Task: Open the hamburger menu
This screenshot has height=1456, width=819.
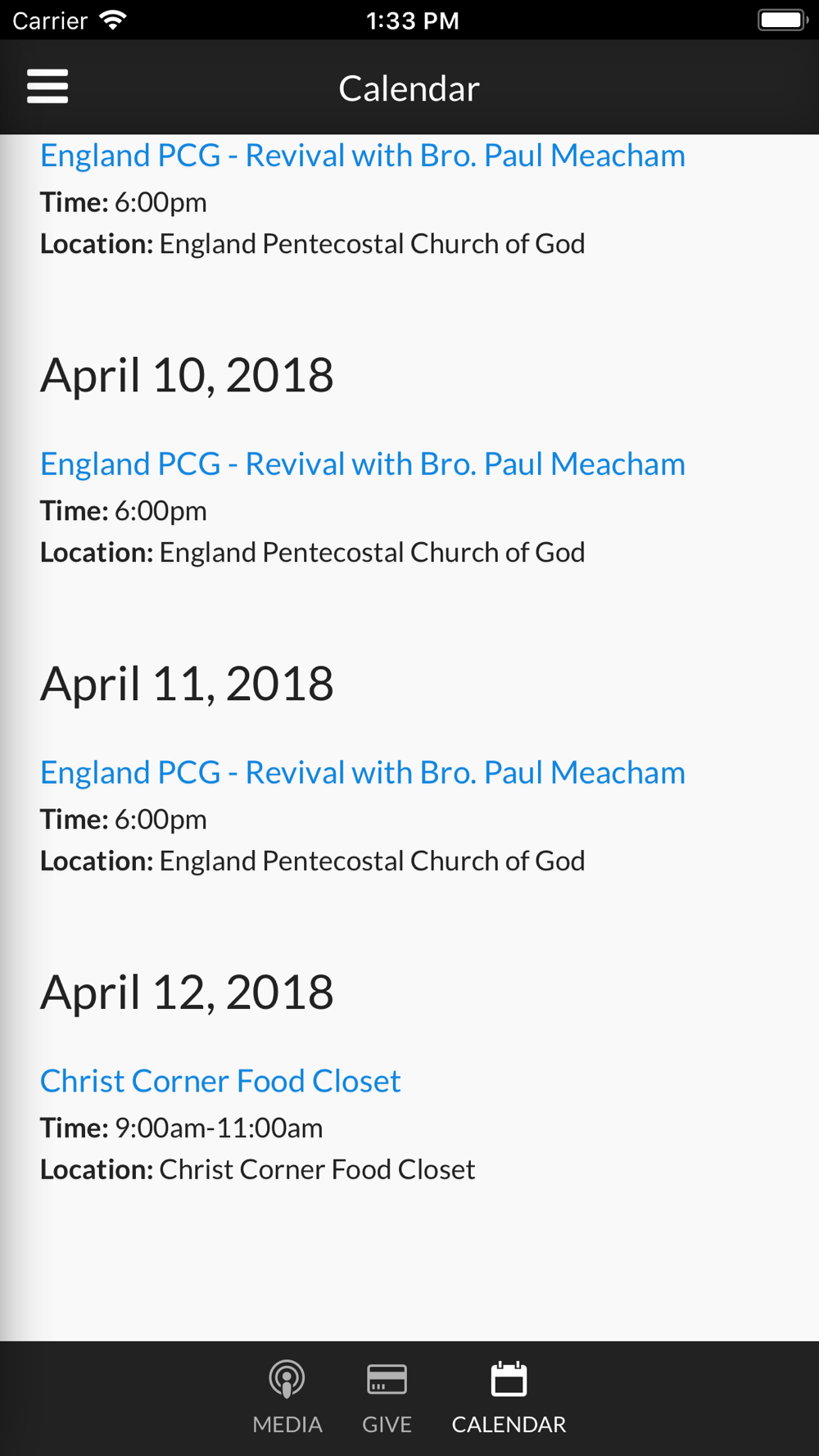Action: click(48, 86)
